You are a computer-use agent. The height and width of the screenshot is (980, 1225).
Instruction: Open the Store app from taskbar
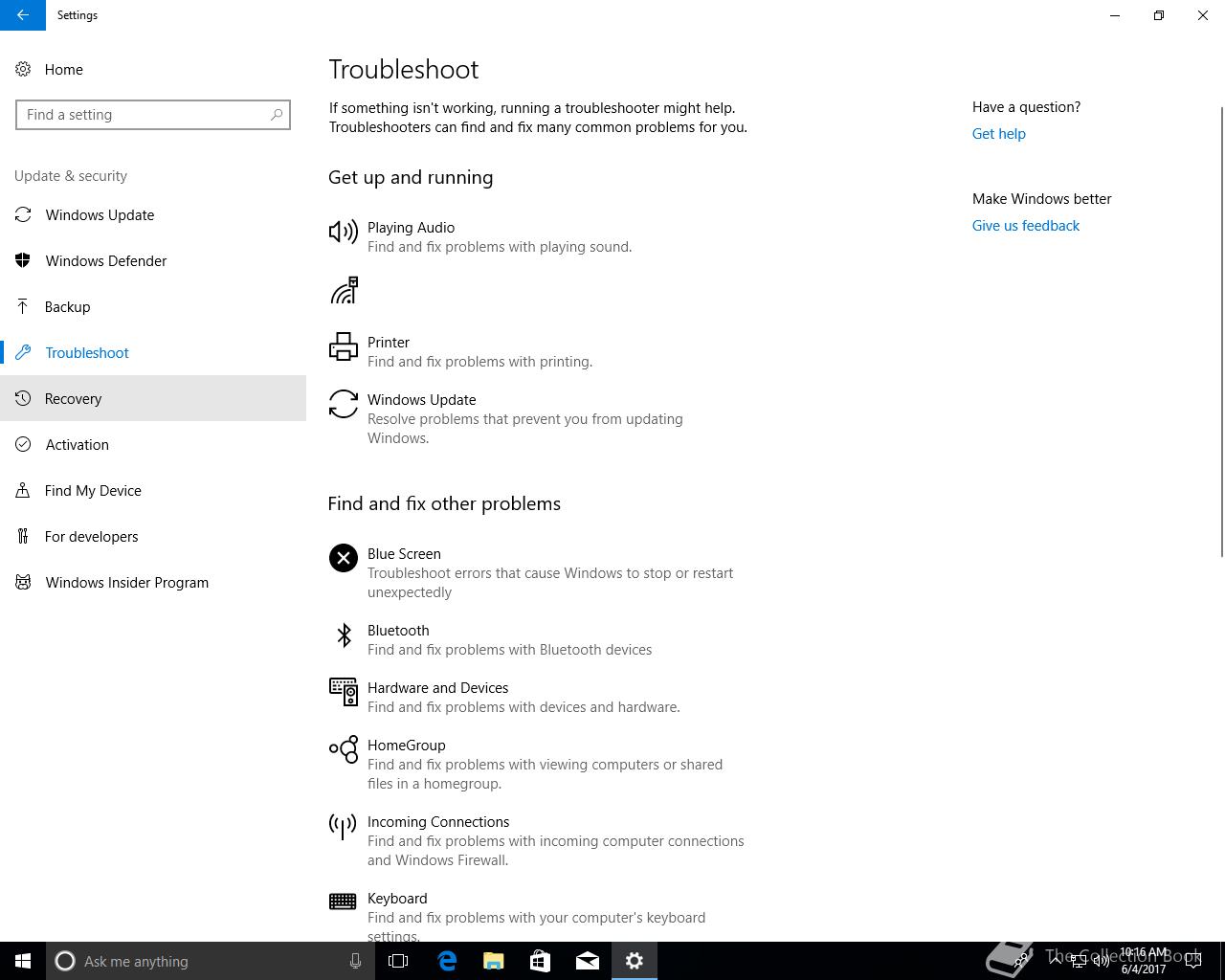pyautogui.click(x=541, y=961)
